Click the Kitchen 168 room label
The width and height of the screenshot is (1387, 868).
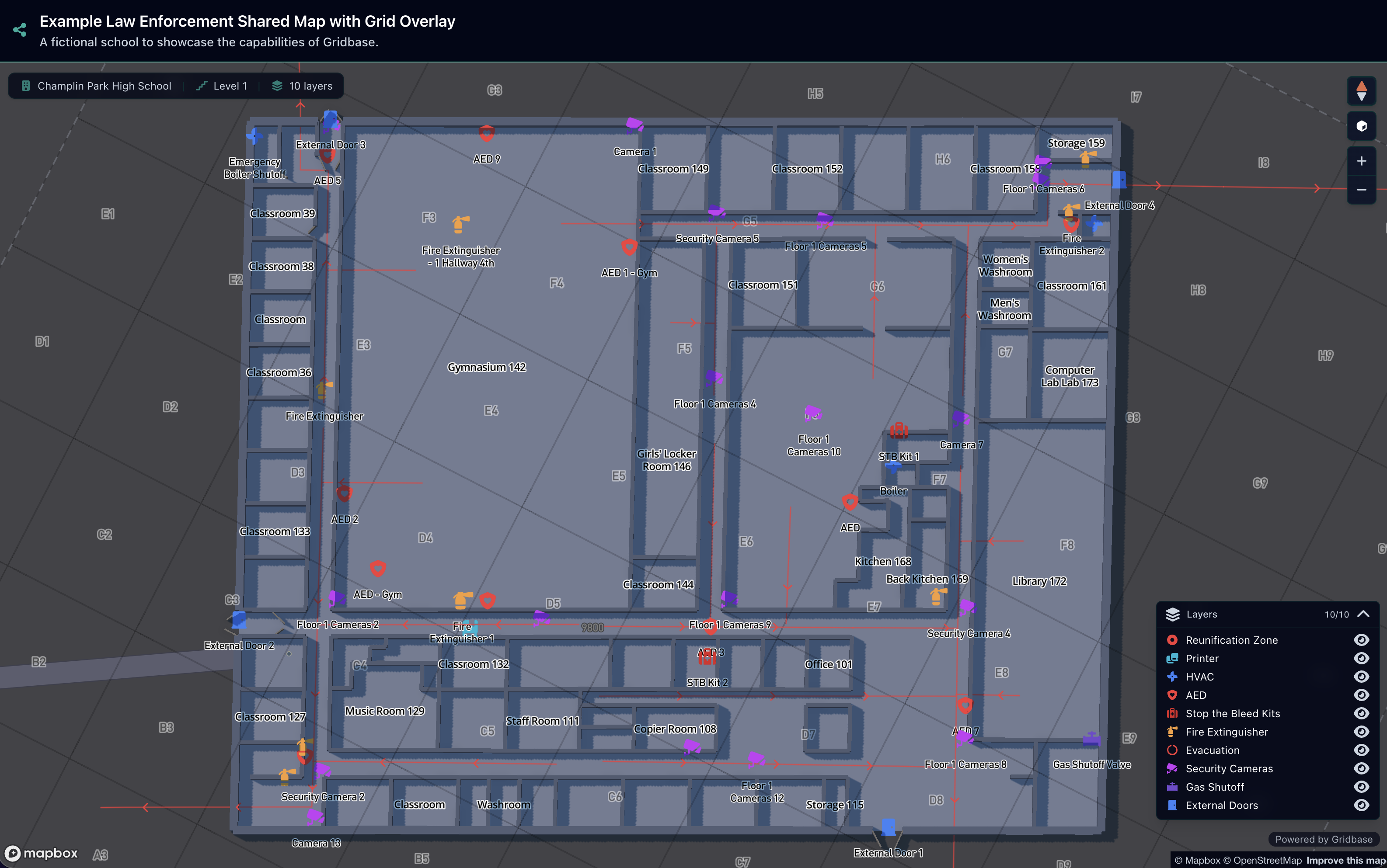[883, 562]
